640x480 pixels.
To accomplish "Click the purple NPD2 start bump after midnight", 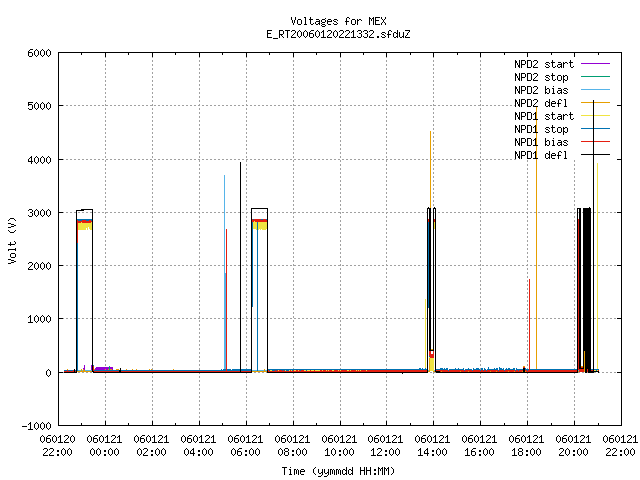I will [104, 369].
